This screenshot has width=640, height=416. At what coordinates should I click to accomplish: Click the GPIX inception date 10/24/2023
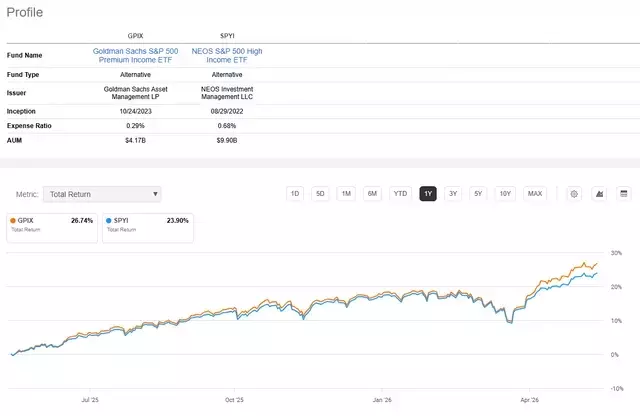point(136,111)
